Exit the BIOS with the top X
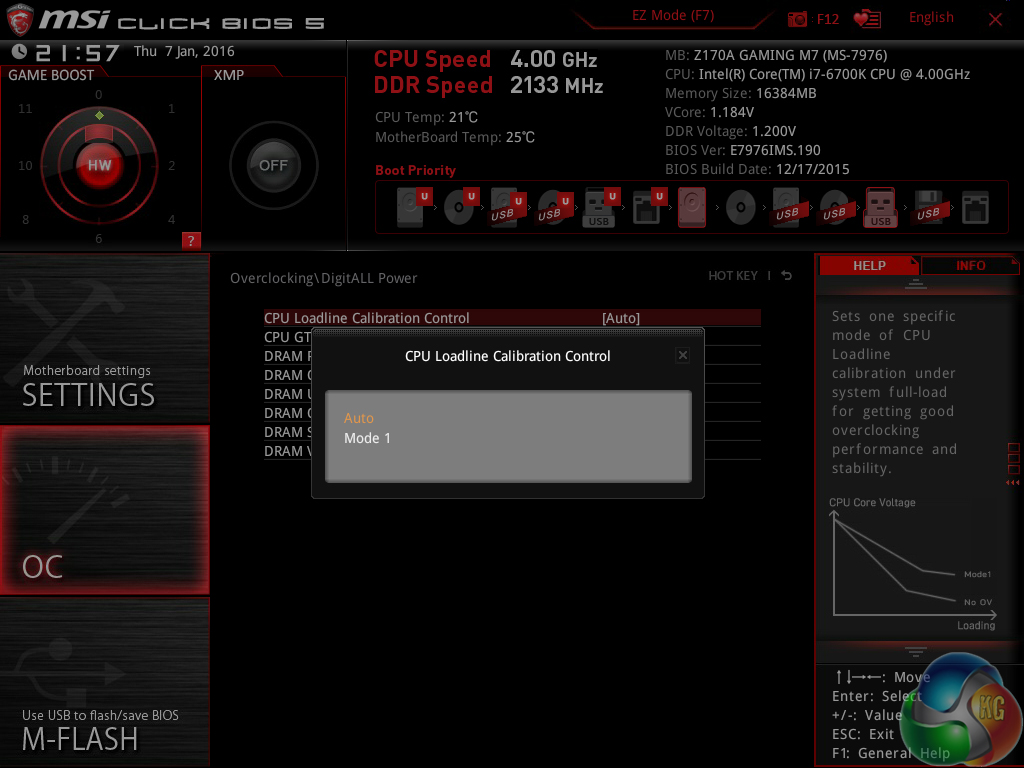1024x768 pixels. coord(995,19)
